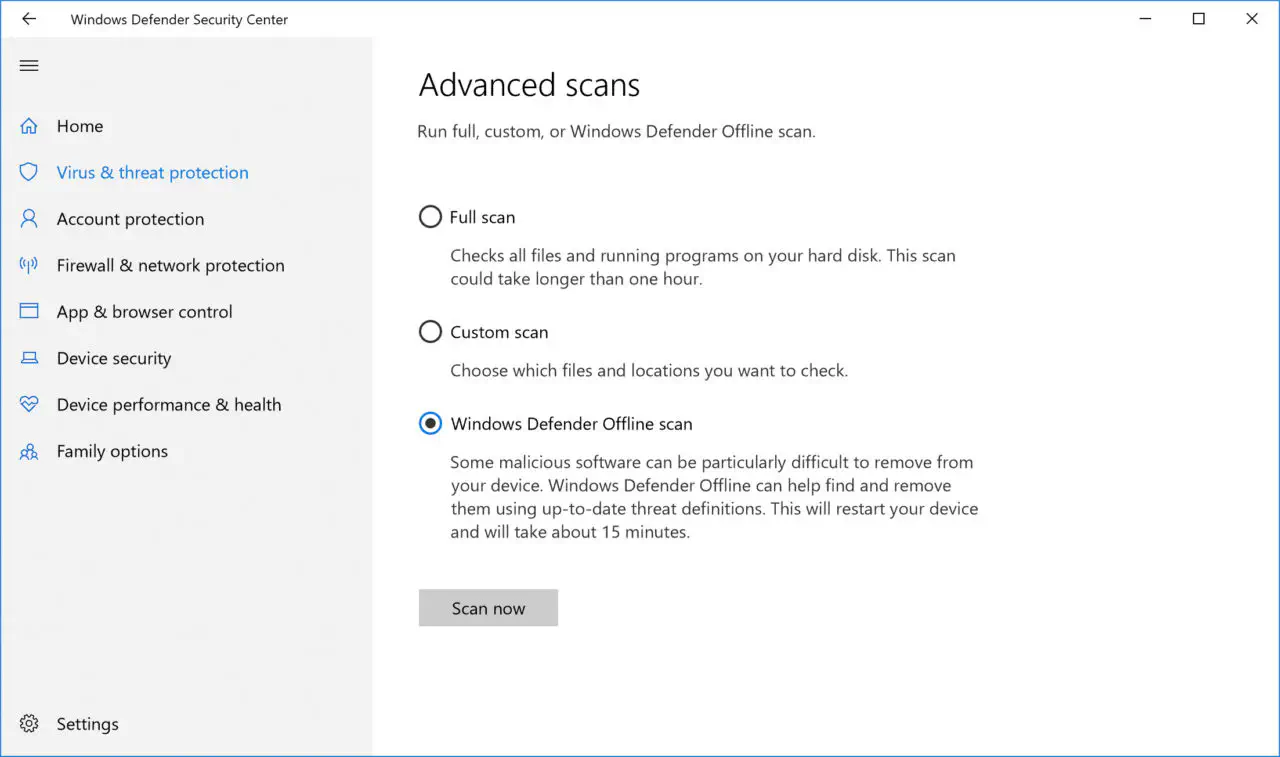This screenshot has width=1280, height=757.
Task: Click the Scan now button
Action: pyautogui.click(x=488, y=608)
